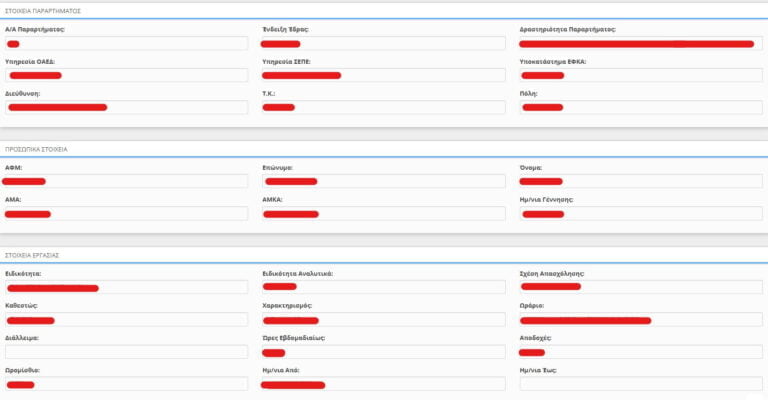
Task: Click the Ωράριο schedule field
Action: (x=640, y=320)
